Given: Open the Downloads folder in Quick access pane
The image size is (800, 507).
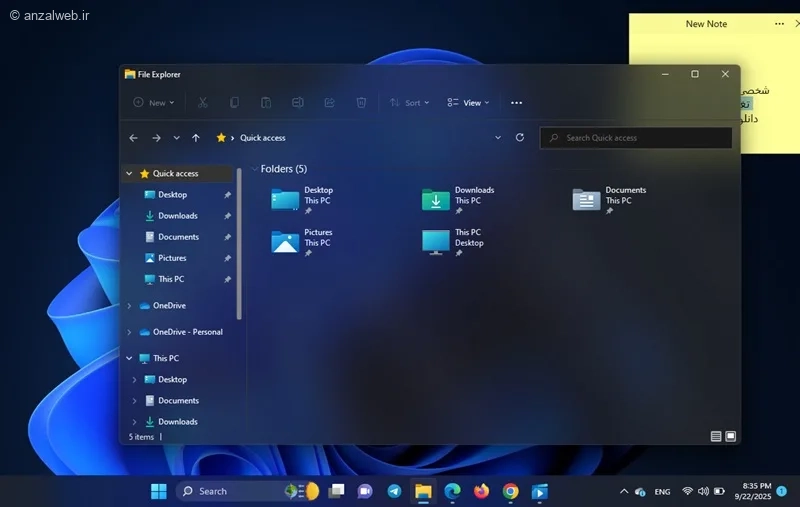Looking at the screenshot, I should click(177, 216).
